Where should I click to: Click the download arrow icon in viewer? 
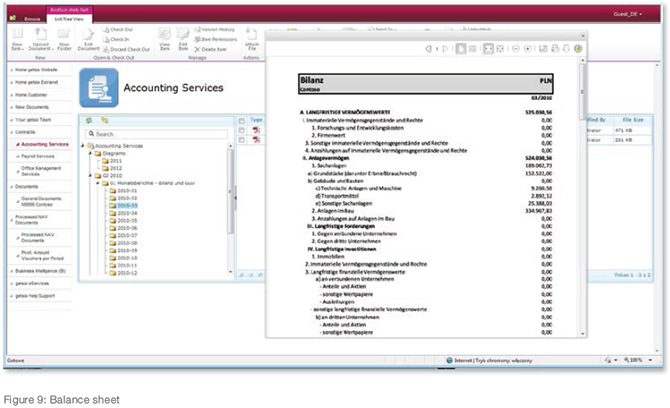click(x=566, y=48)
